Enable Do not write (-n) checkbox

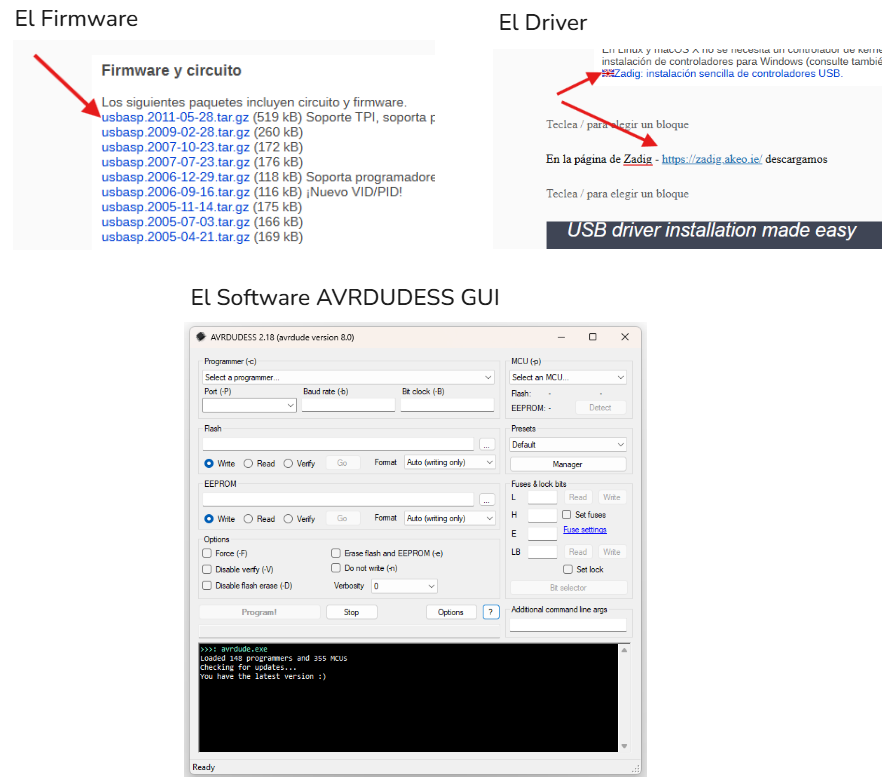coord(336,568)
